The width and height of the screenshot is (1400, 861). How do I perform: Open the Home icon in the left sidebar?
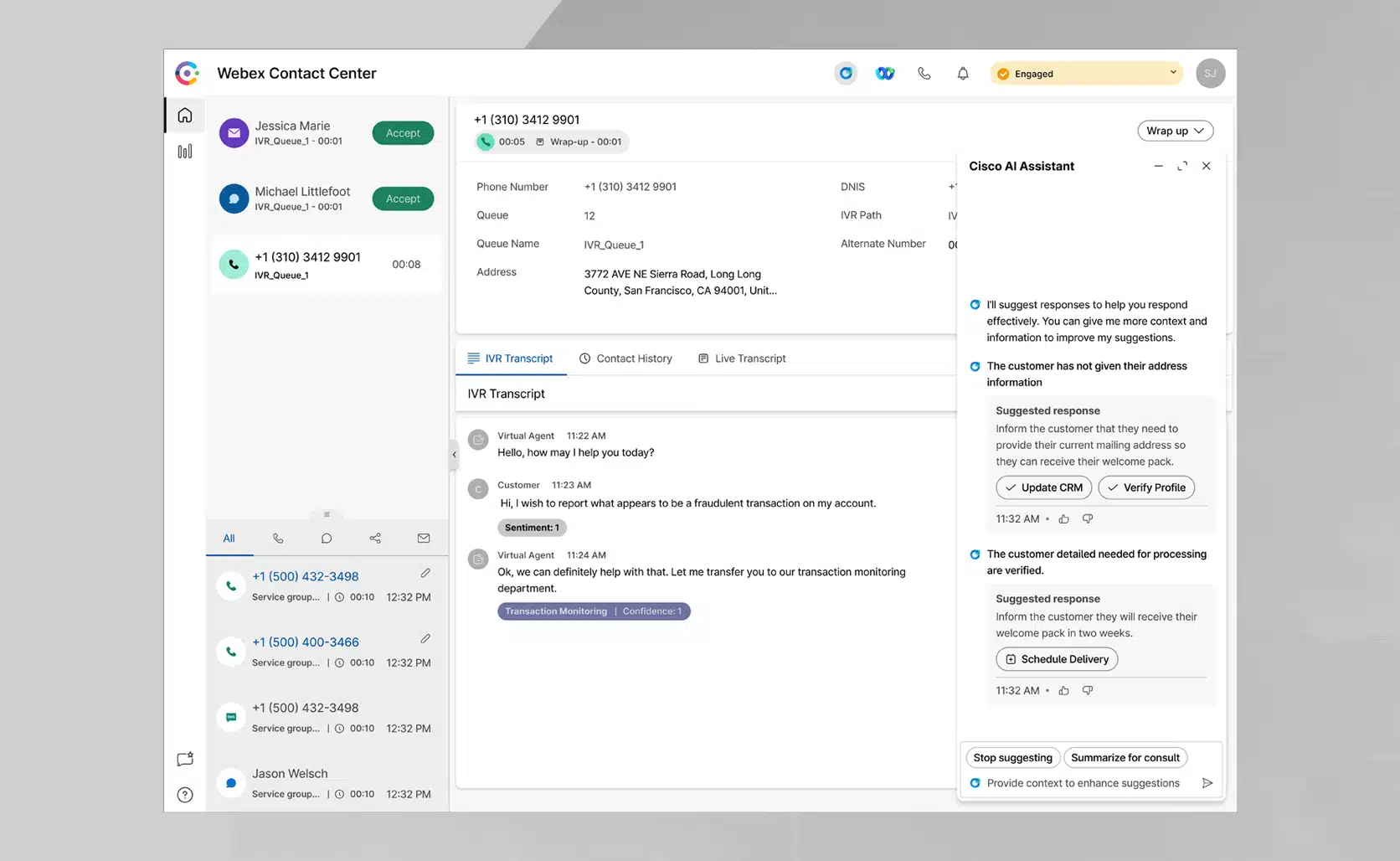(185, 115)
